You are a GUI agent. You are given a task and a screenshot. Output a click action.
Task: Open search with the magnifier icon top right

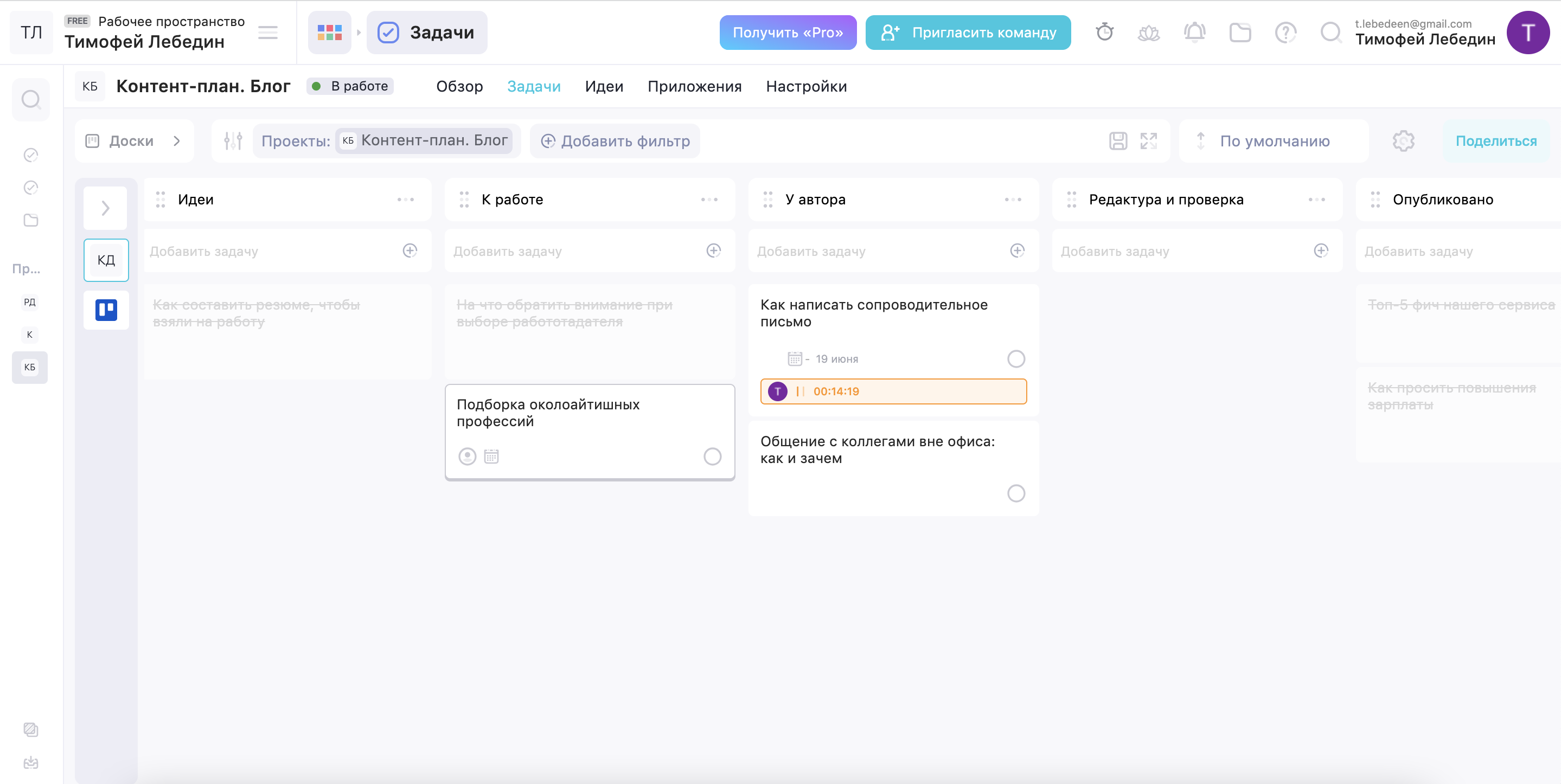(x=1330, y=32)
